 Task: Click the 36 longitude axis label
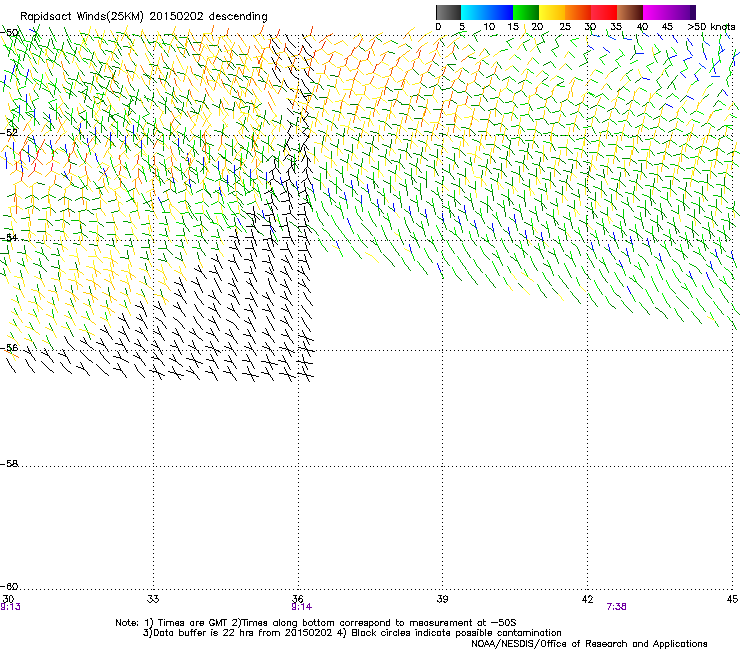point(297,599)
